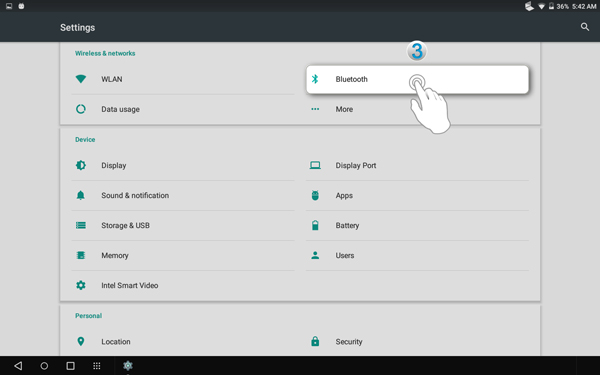
Task: Tap the Home circle navigation button
Action: pos(44,365)
